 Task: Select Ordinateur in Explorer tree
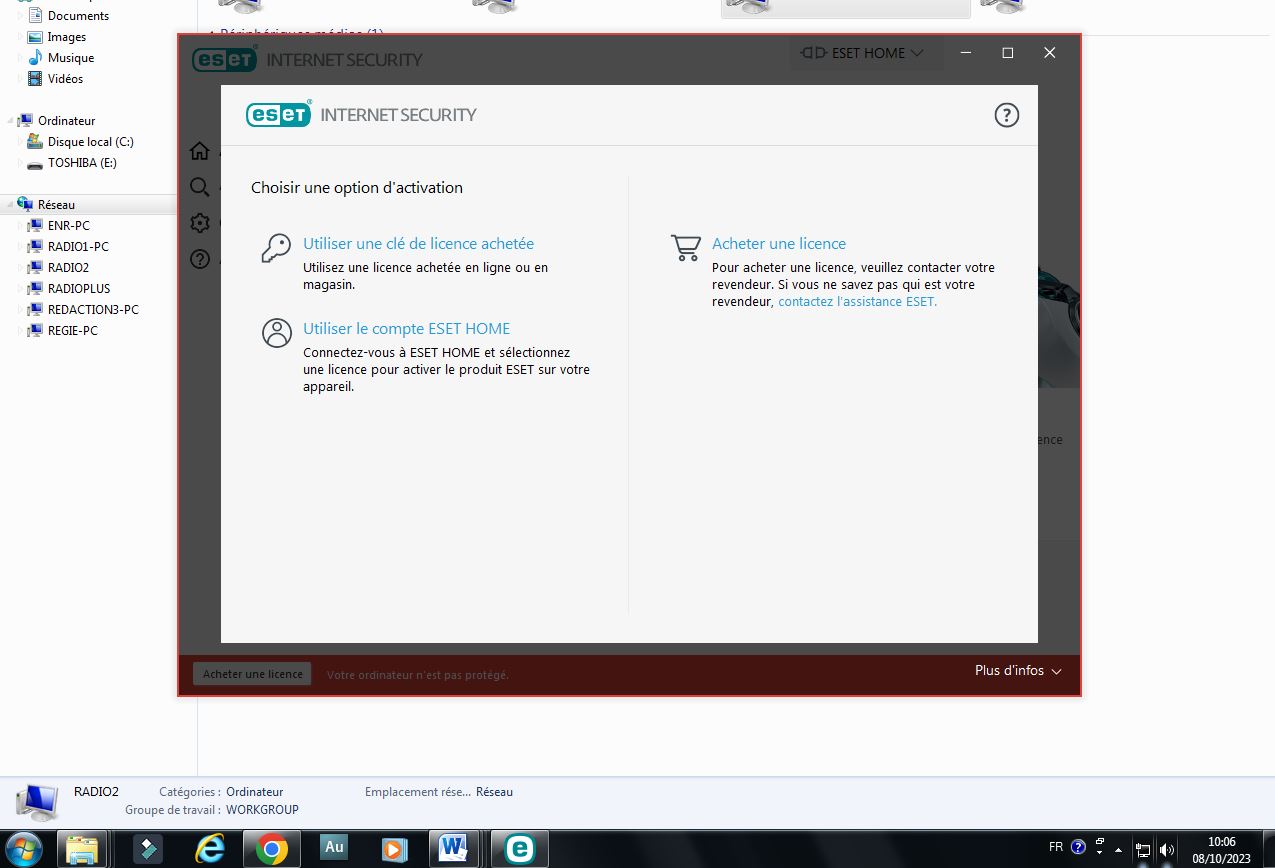(66, 121)
